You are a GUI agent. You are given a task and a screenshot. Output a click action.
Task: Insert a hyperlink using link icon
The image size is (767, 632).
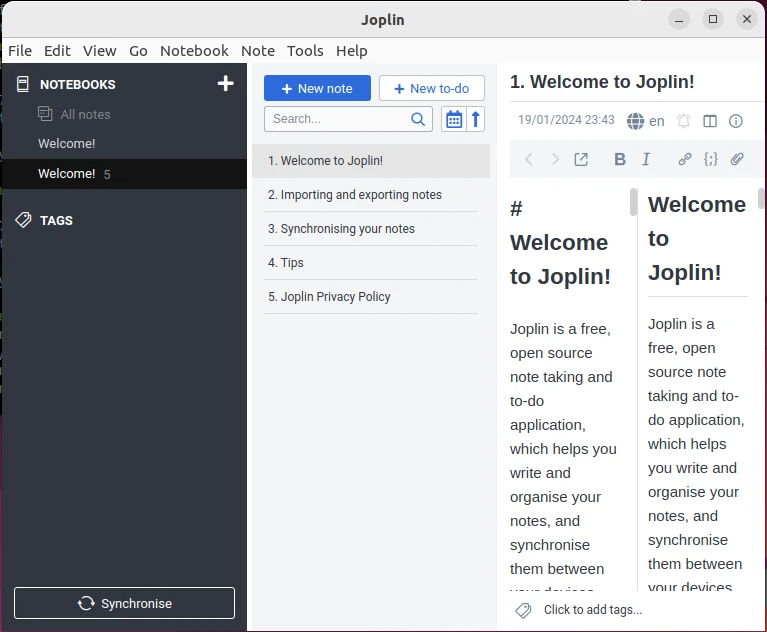click(x=685, y=159)
